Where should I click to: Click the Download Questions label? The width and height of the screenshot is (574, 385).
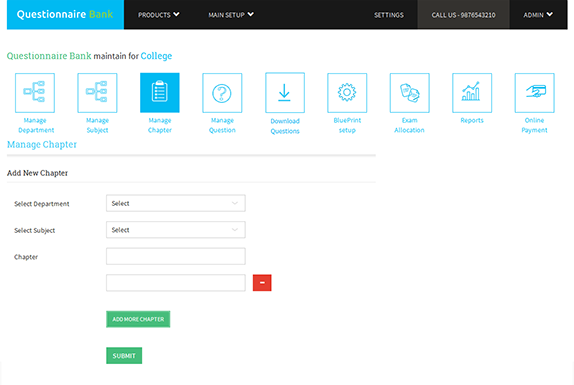pos(285,126)
